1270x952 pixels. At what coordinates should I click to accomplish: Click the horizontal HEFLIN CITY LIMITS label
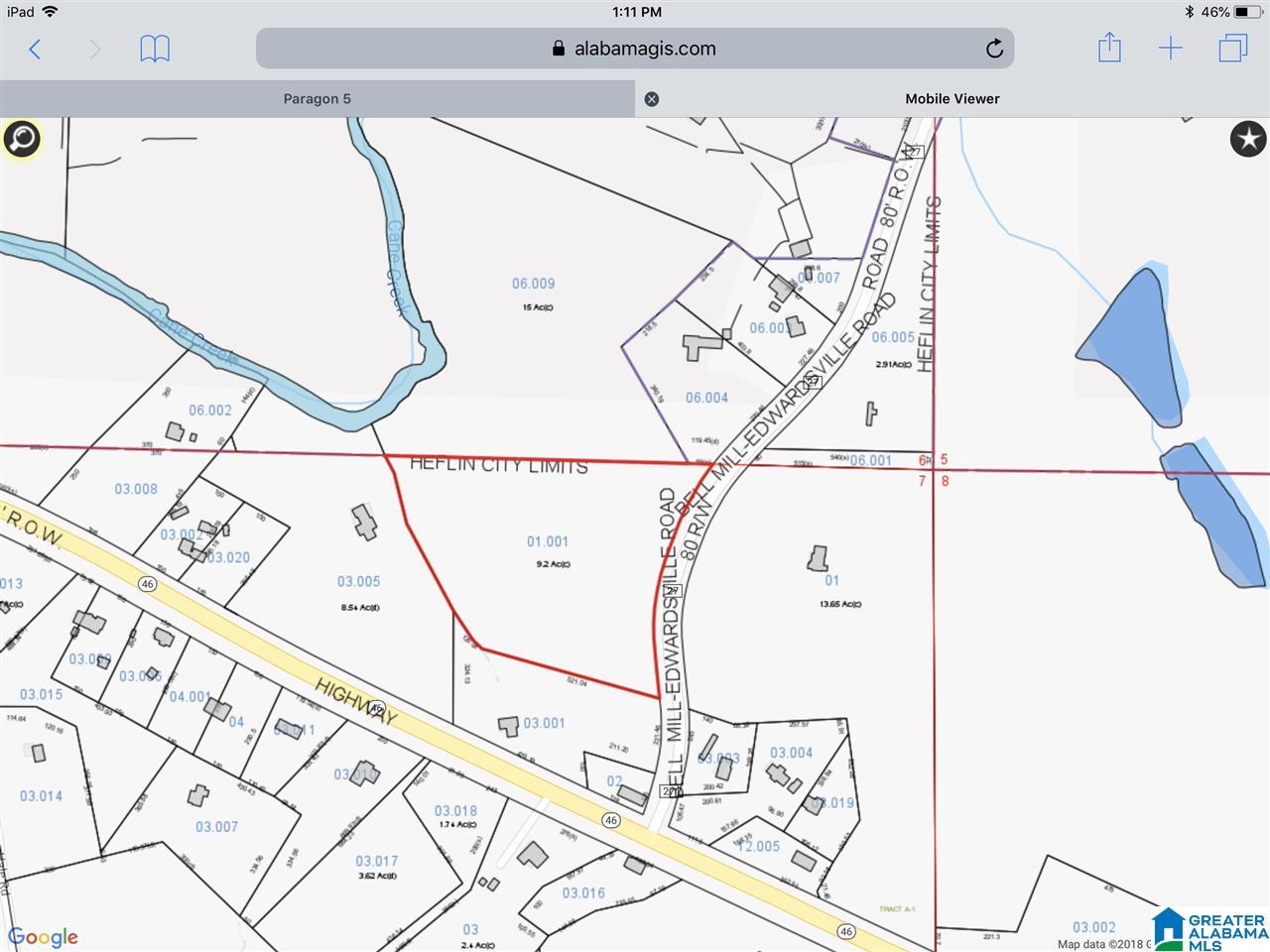point(499,464)
